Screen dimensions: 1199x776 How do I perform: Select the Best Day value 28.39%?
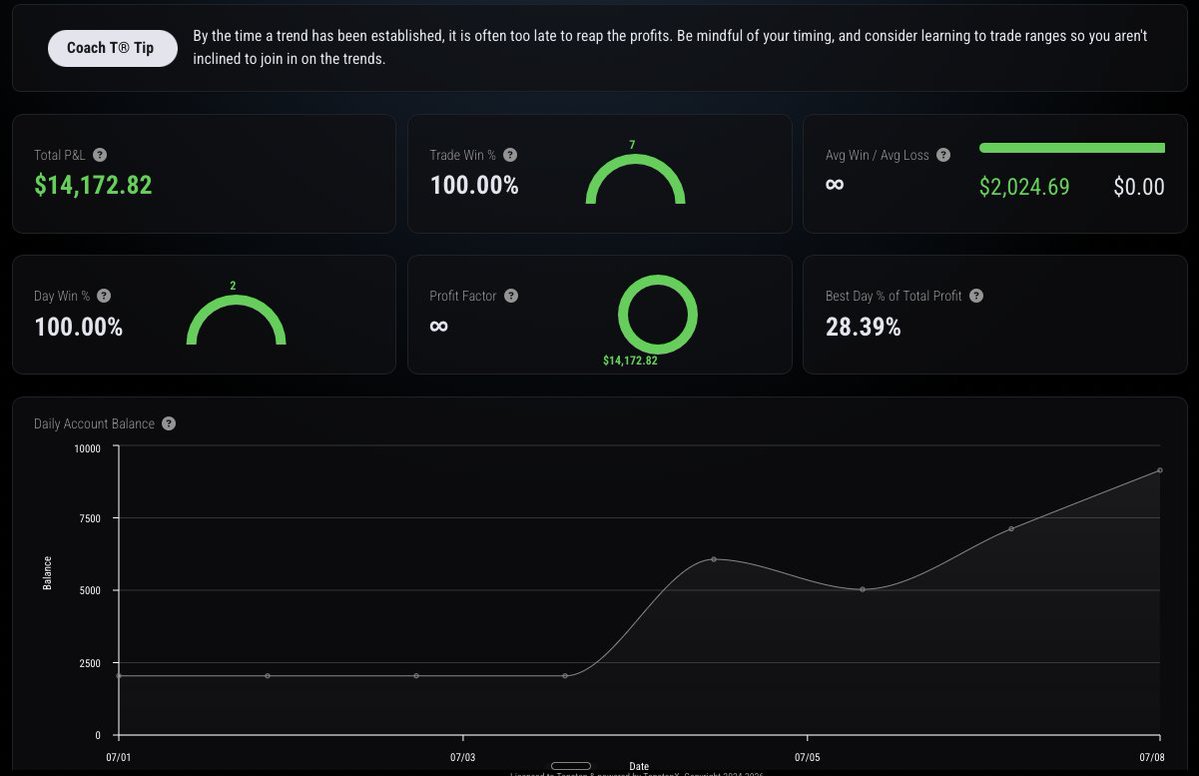tap(863, 327)
